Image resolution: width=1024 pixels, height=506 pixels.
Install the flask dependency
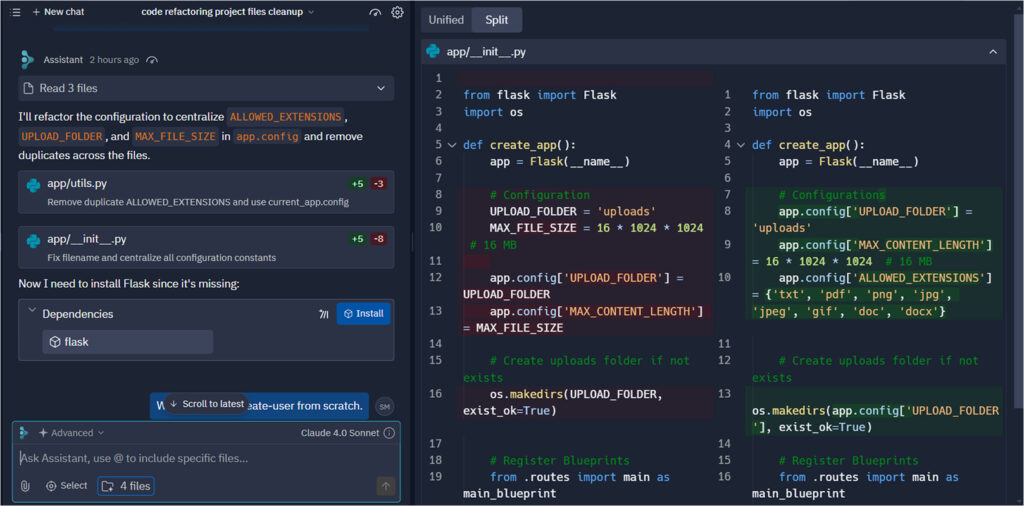363,313
